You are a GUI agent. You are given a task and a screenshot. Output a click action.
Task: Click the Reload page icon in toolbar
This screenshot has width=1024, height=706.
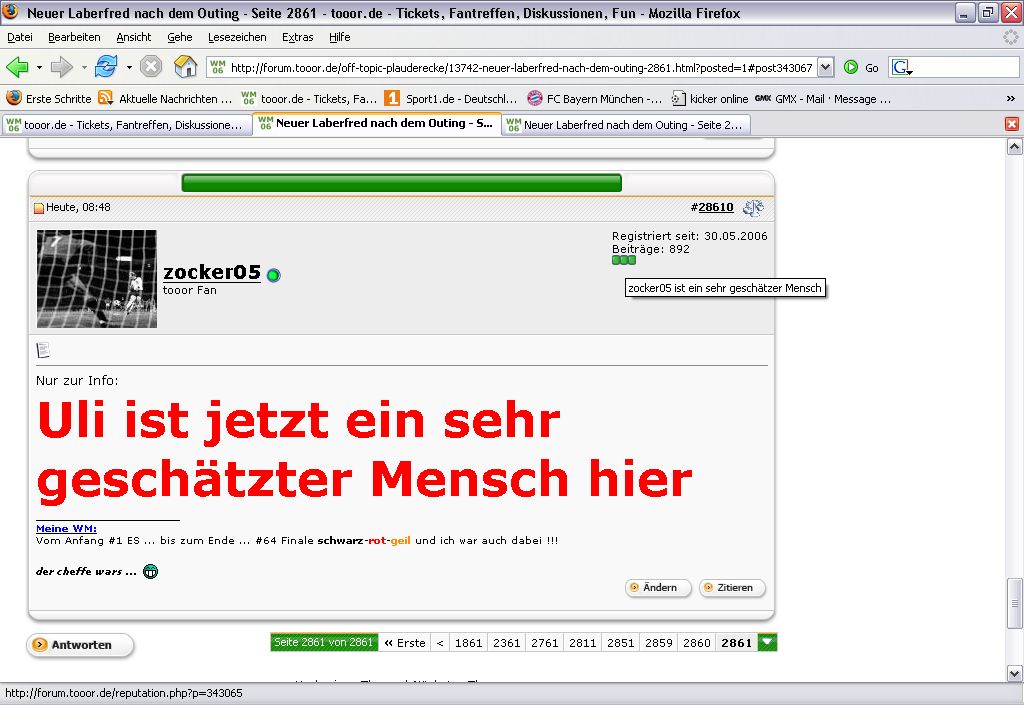pyautogui.click(x=105, y=67)
